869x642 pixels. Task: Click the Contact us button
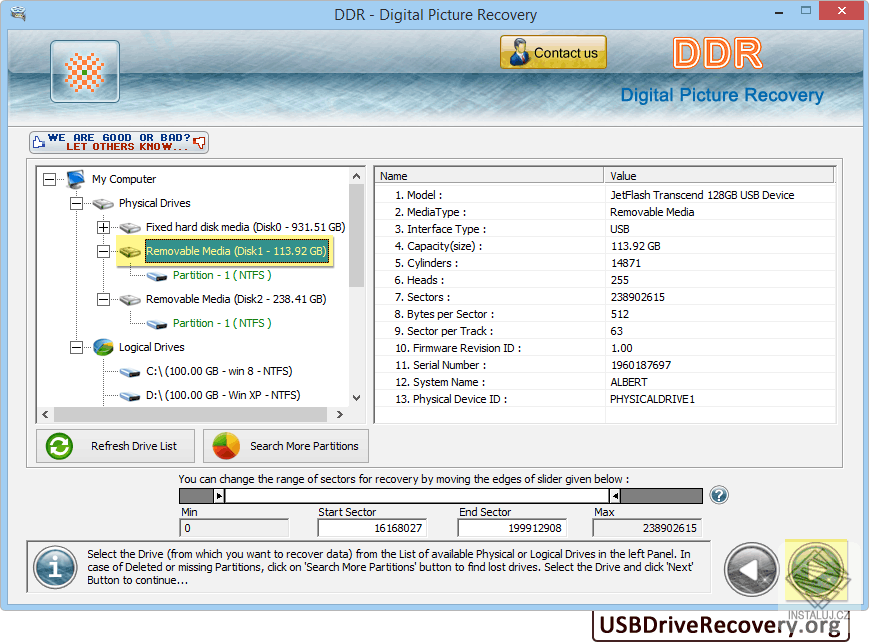pos(553,52)
